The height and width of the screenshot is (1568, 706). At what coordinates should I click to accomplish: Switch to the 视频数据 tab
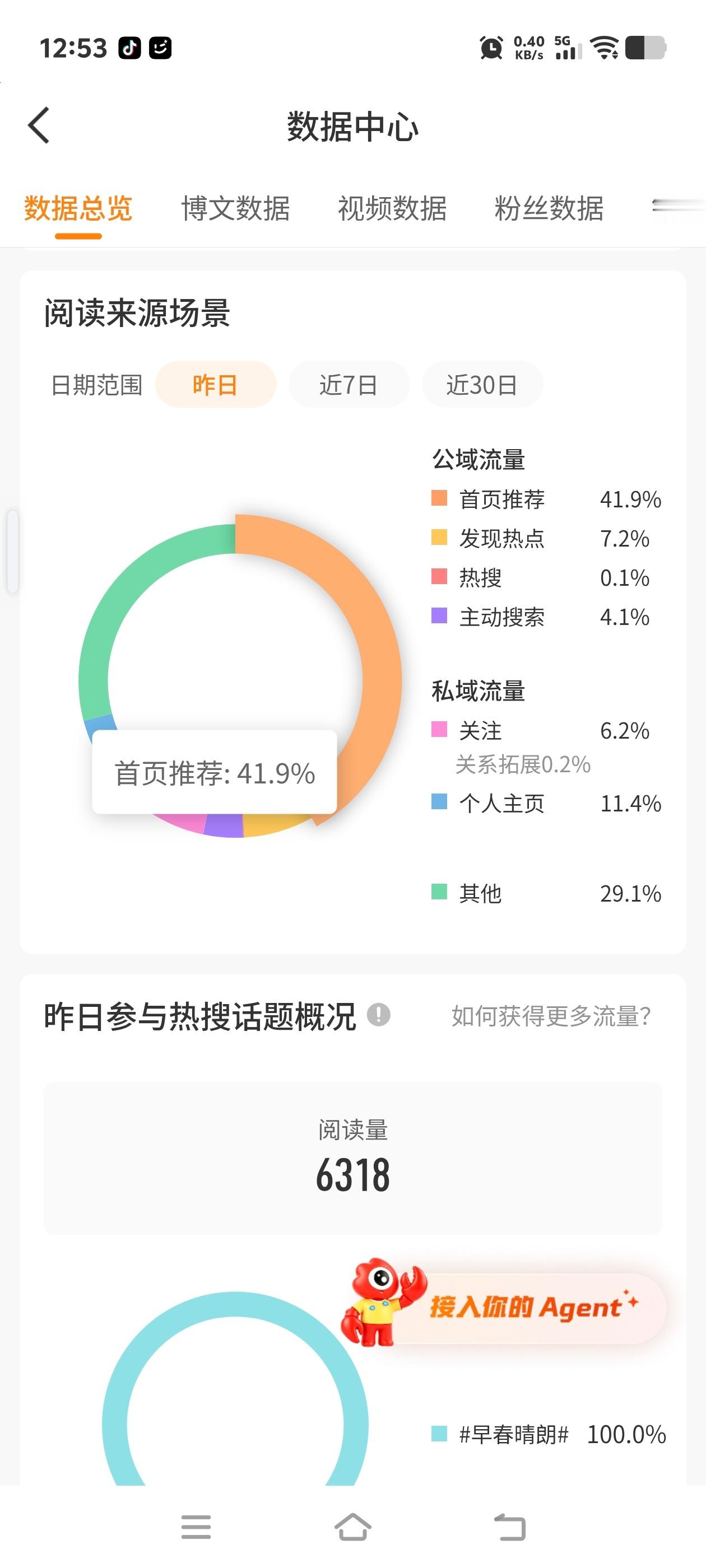(392, 208)
